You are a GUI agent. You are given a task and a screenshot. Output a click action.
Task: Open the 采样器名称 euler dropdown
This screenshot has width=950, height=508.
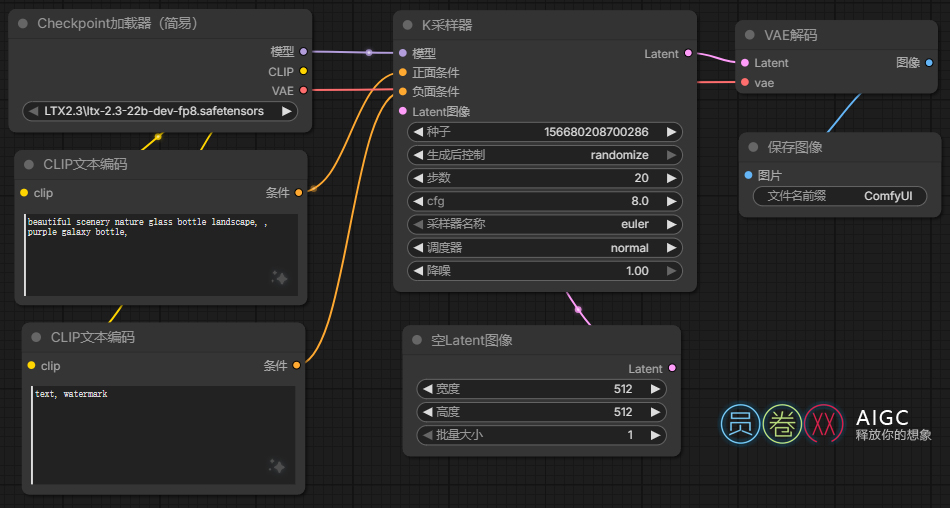[545, 224]
